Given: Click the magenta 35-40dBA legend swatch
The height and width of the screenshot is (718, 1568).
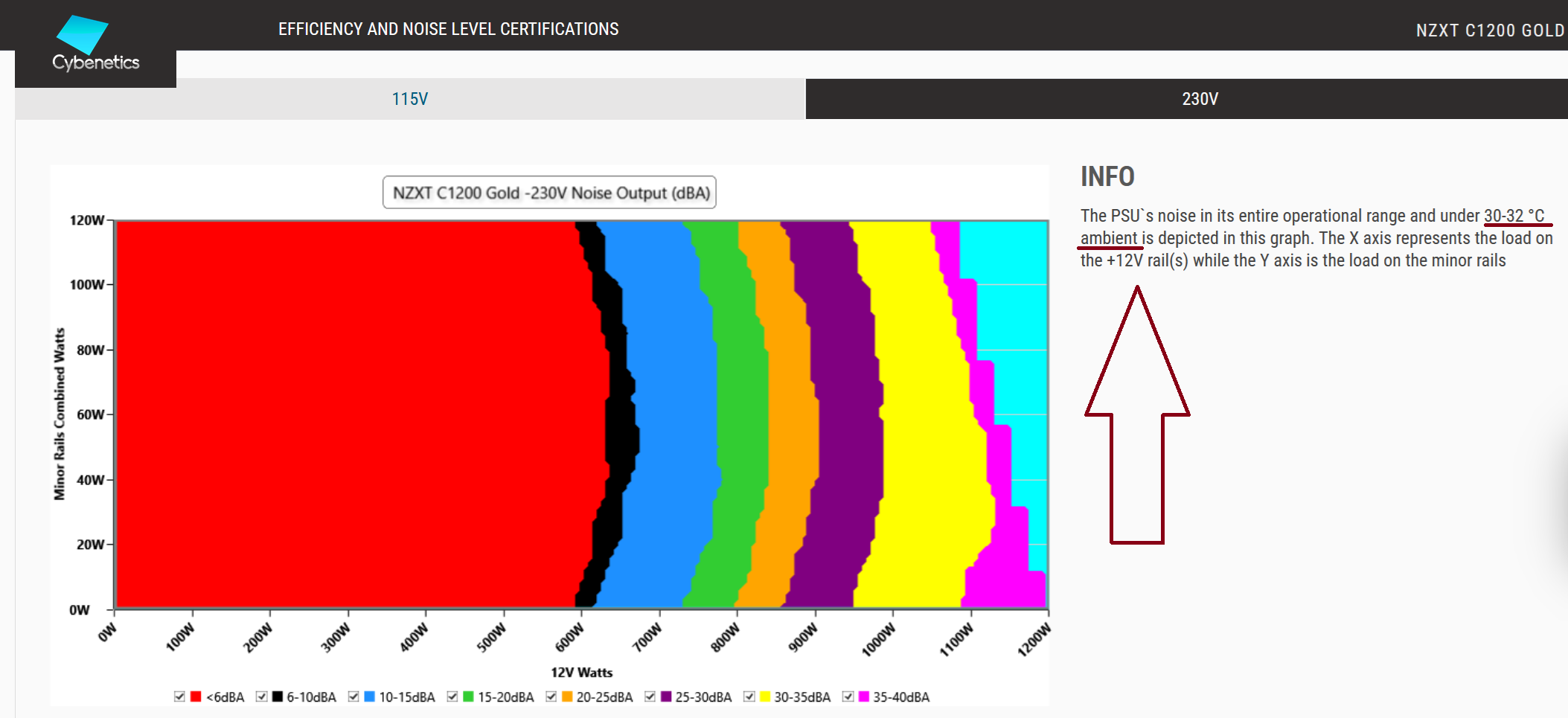Looking at the screenshot, I should [x=865, y=696].
